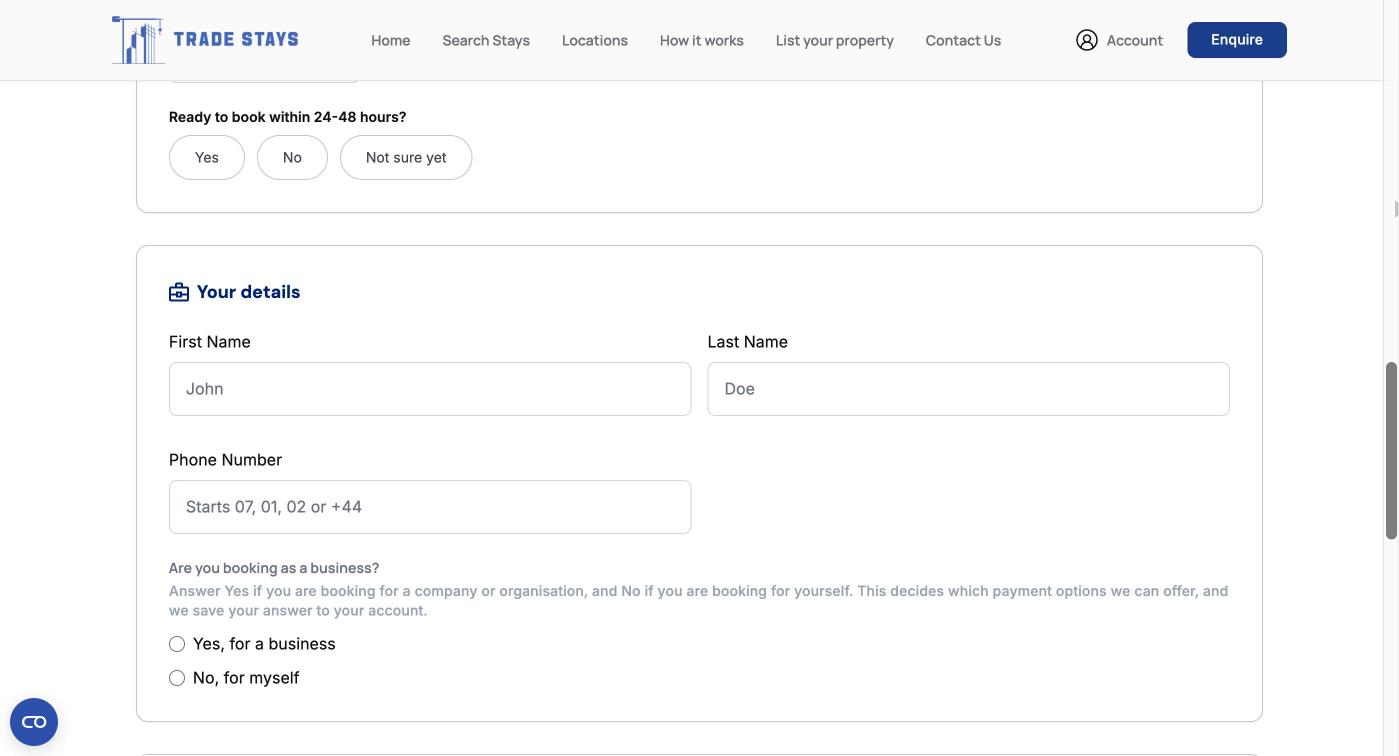The height and width of the screenshot is (756, 1399).
Task: Click the Your details heading
Action: pos(248,292)
